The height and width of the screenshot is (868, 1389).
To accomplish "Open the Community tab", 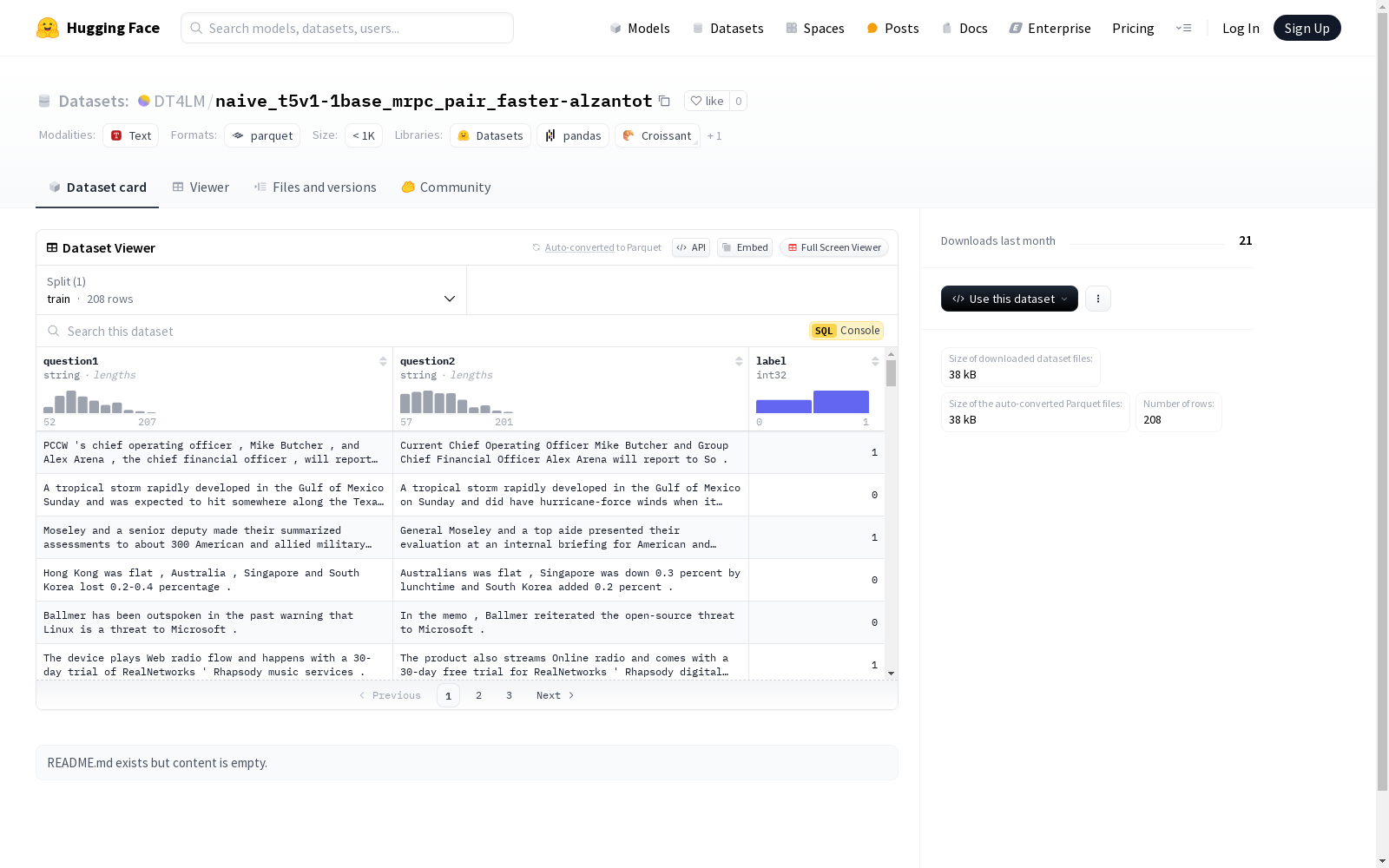I will 446,187.
